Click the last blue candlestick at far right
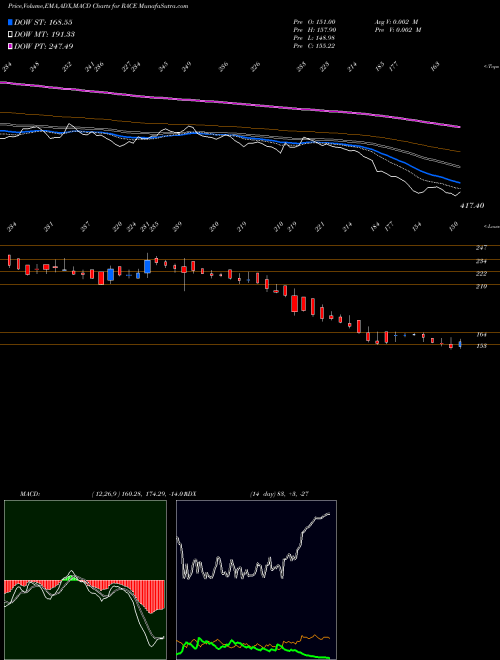This screenshot has height=660, width=500. pyautogui.click(x=460, y=344)
